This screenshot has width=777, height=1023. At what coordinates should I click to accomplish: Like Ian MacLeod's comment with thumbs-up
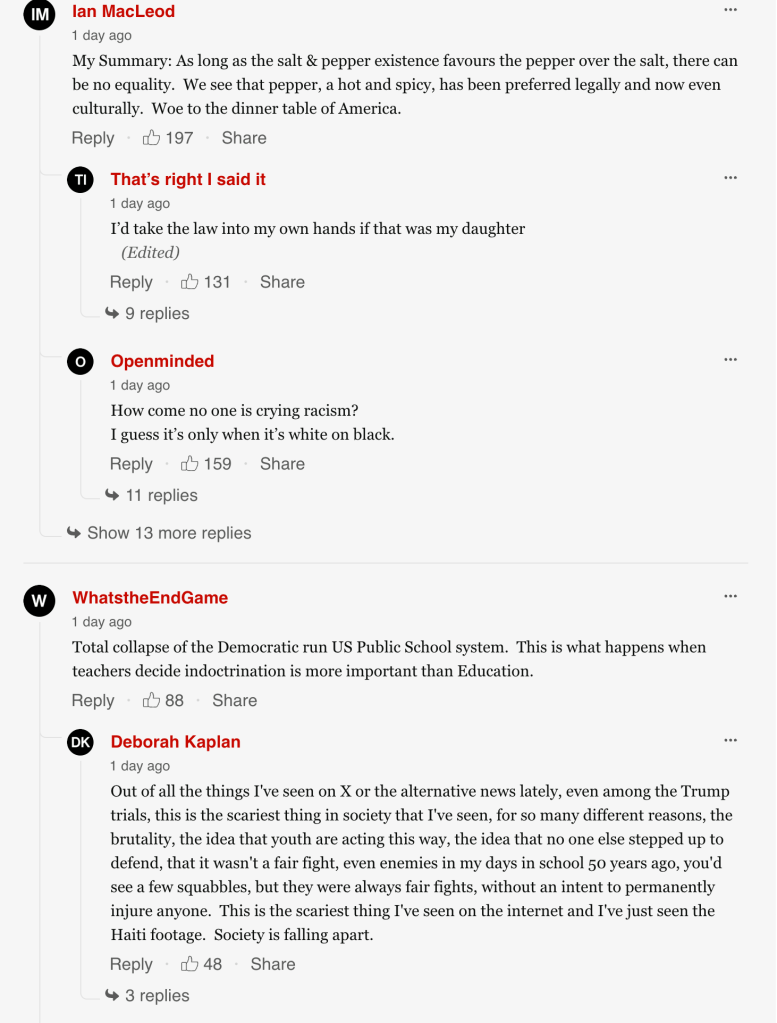pyautogui.click(x=152, y=138)
